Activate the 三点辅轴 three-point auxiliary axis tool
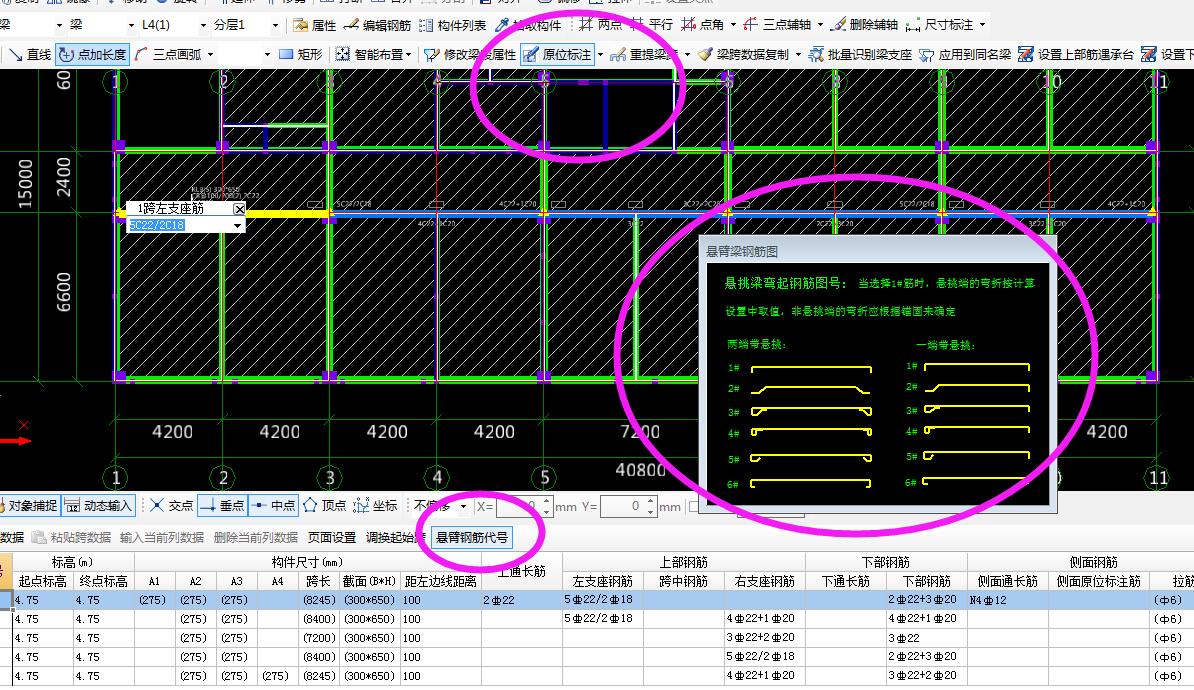The image size is (1194, 690). [777, 25]
